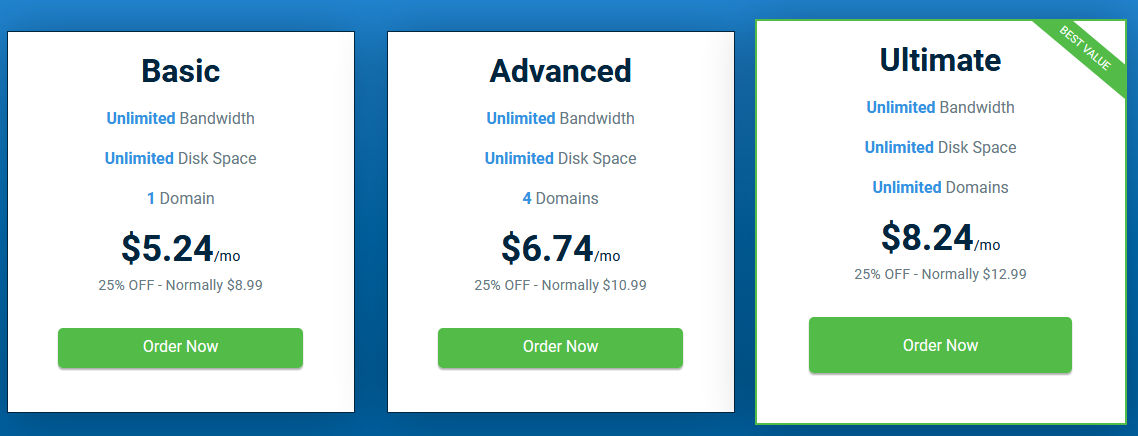
Task: Click Order Now under Basic plan
Action: point(180,347)
